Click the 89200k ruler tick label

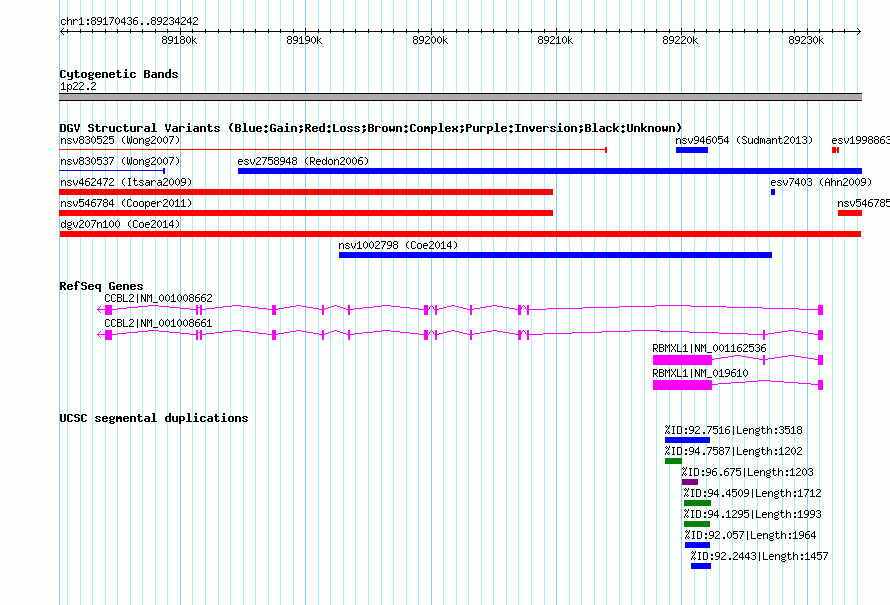click(430, 40)
